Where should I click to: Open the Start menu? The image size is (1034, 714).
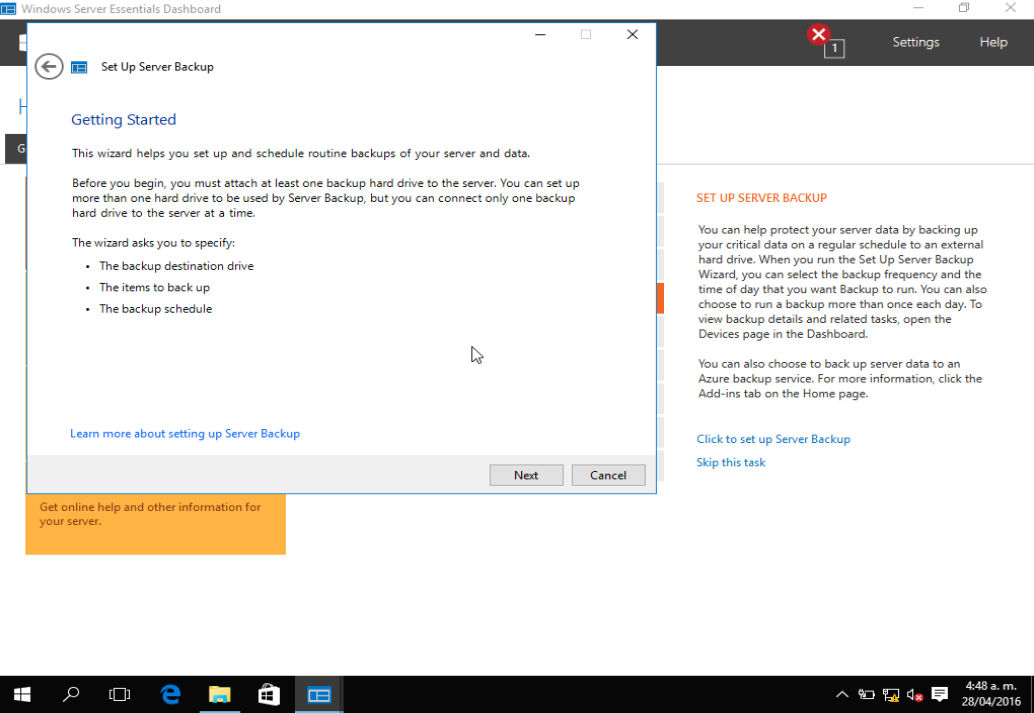(22, 693)
